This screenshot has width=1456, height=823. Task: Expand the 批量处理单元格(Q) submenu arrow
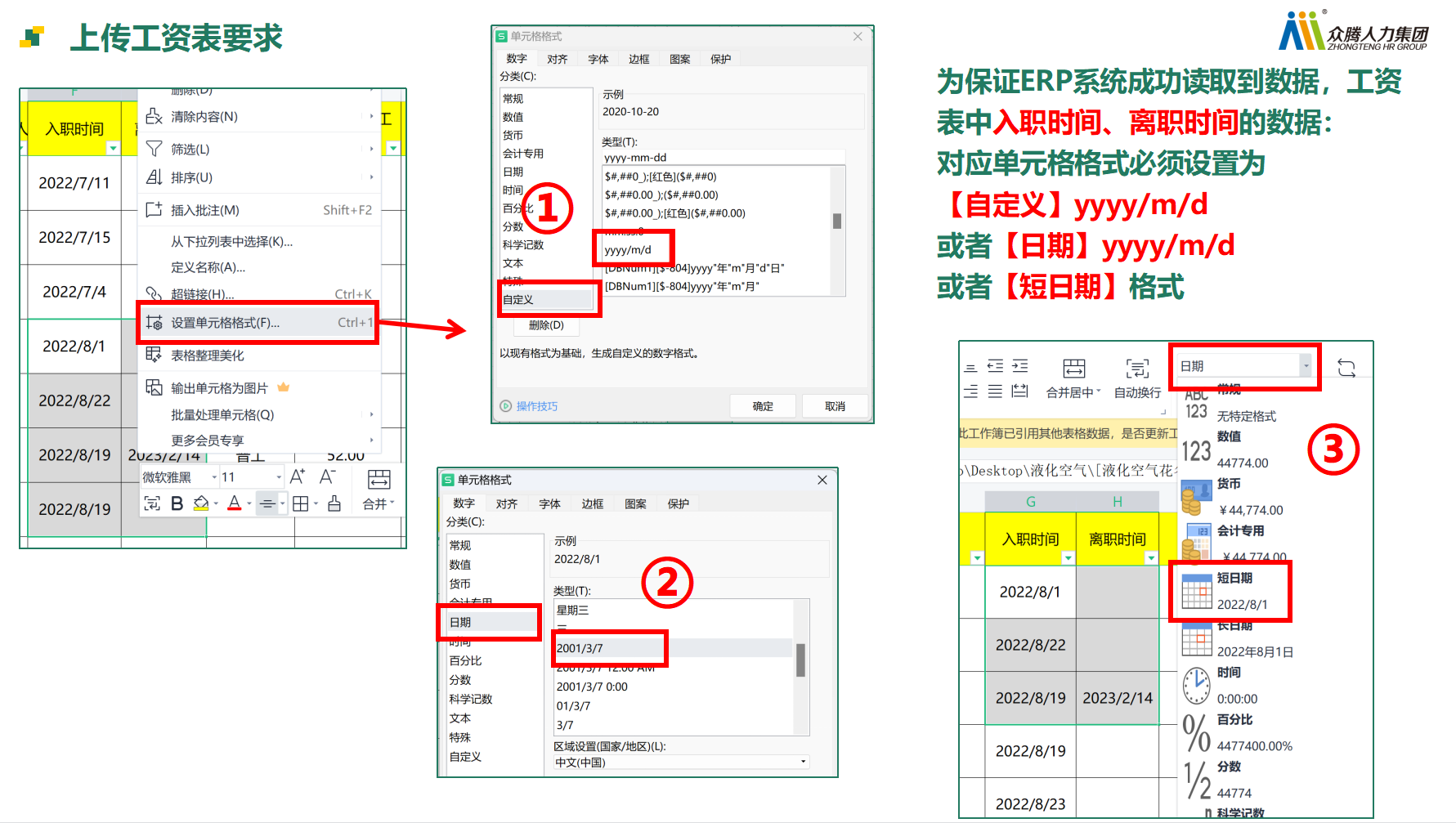tap(372, 414)
